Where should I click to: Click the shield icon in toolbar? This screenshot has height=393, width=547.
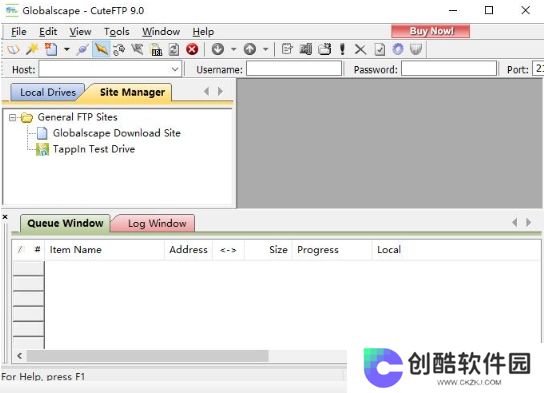(416, 49)
